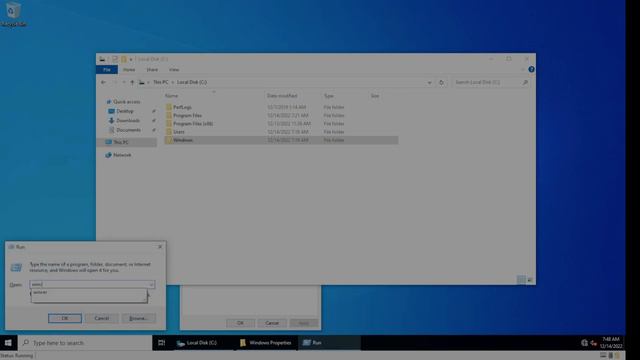
Task: Click the Windows Start button
Action: (8, 343)
